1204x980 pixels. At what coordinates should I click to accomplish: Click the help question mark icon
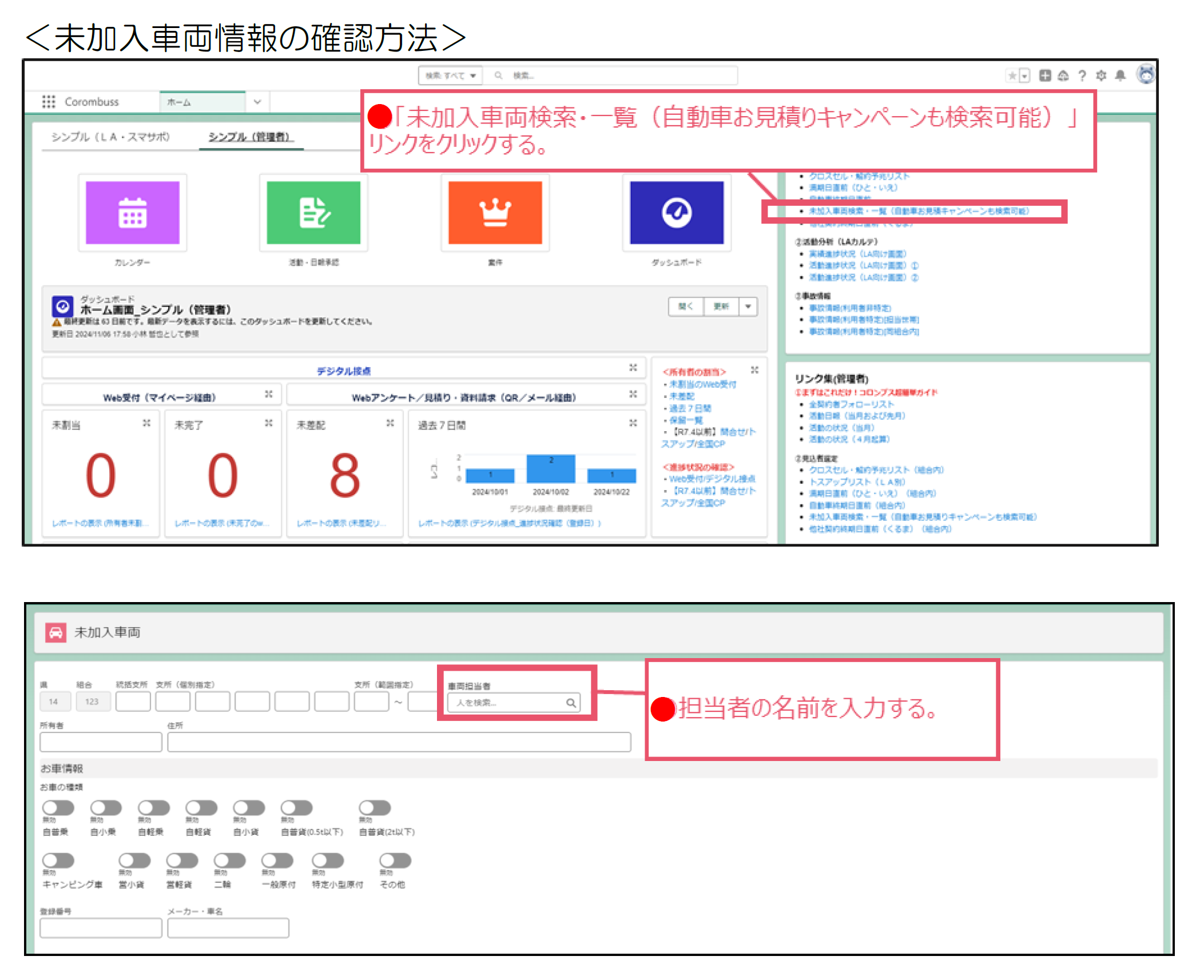pyautogui.click(x=1082, y=75)
